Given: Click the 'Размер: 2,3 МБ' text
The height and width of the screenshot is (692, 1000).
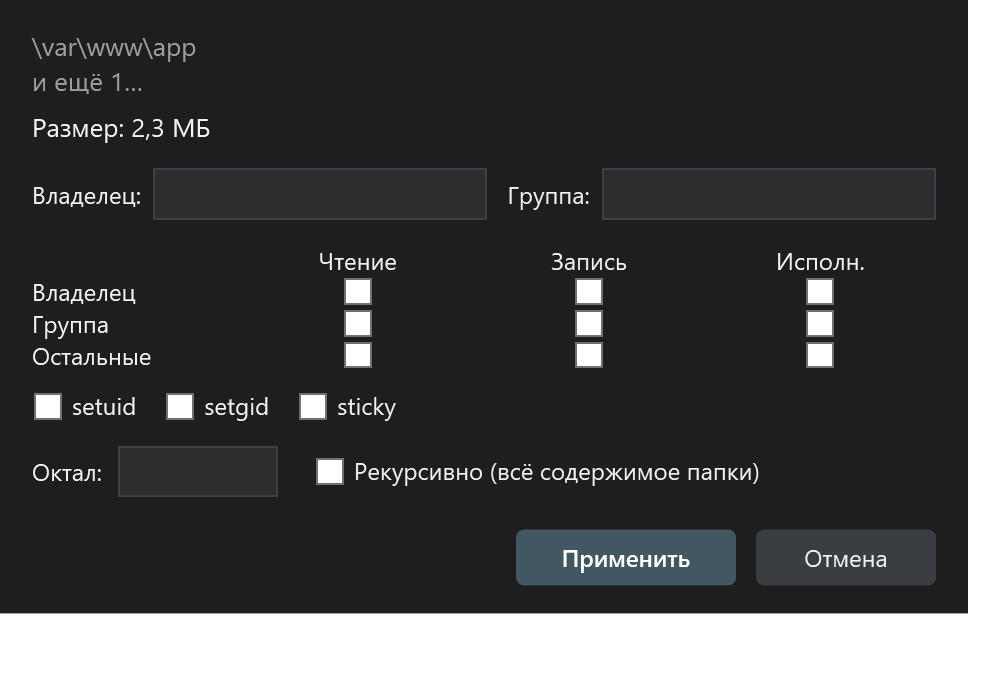Looking at the screenshot, I should 121,129.
